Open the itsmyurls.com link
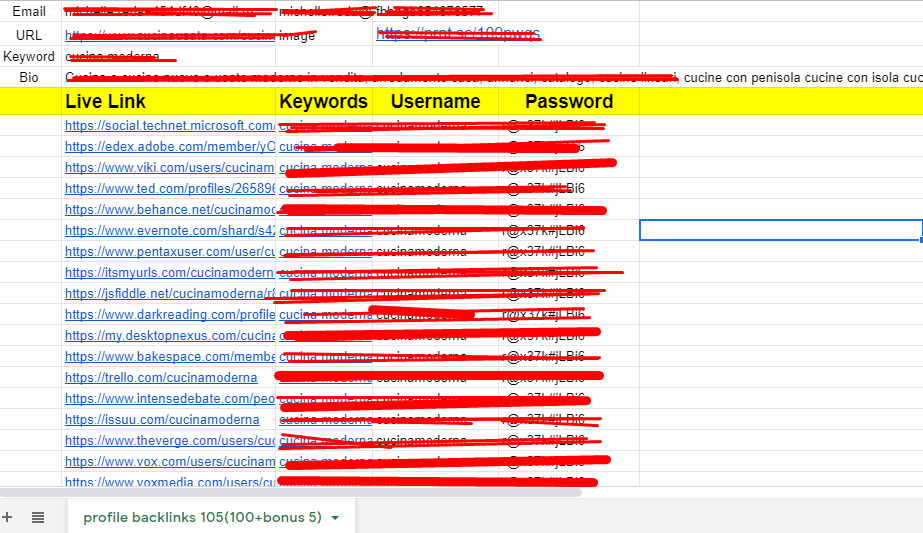The height and width of the screenshot is (533, 923). pos(169,273)
